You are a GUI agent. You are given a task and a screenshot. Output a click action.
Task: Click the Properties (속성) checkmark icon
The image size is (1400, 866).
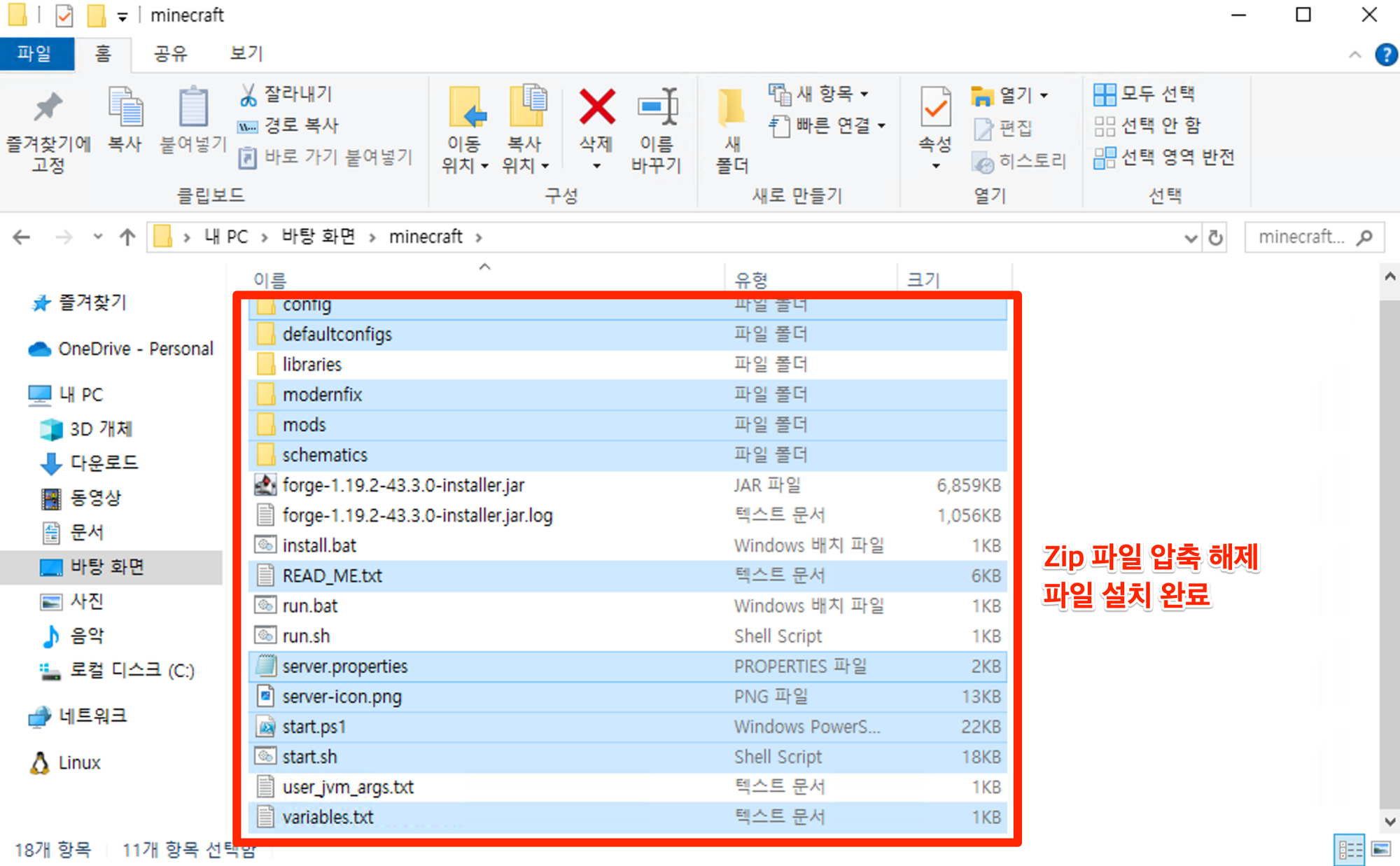click(x=935, y=109)
